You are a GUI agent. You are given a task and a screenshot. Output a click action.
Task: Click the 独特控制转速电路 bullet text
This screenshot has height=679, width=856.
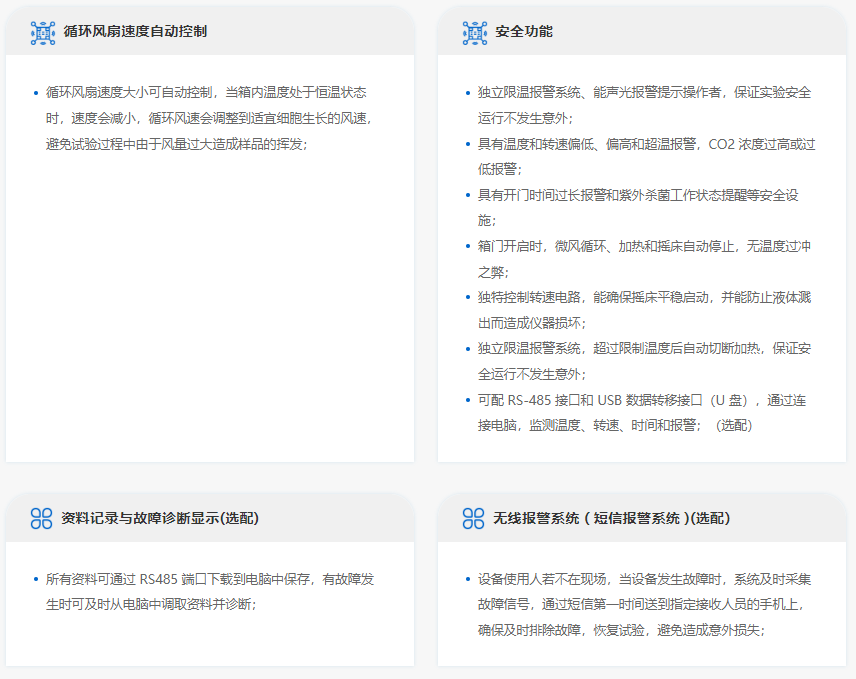point(644,297)
